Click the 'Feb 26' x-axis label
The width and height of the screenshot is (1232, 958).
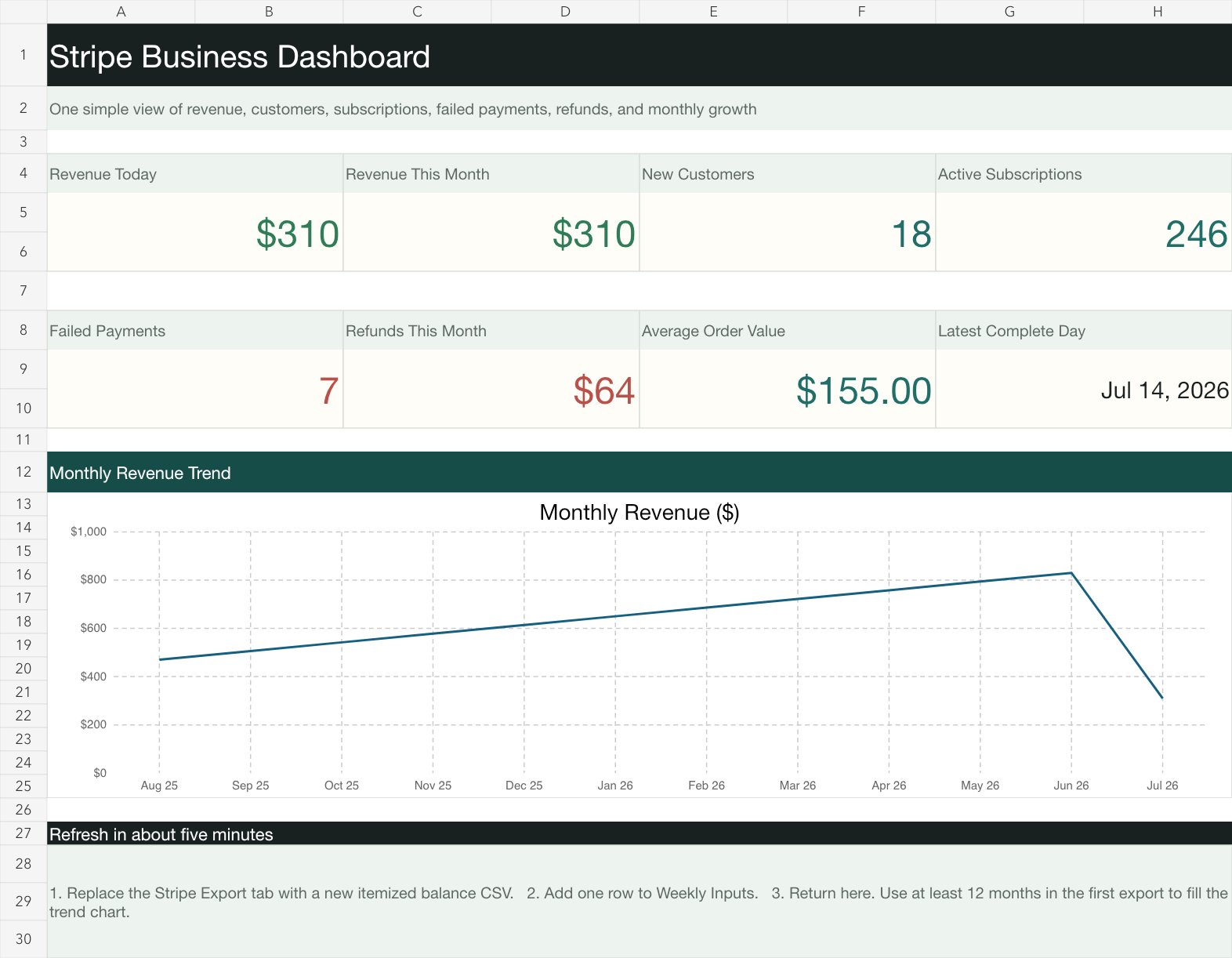coord(706,786)
